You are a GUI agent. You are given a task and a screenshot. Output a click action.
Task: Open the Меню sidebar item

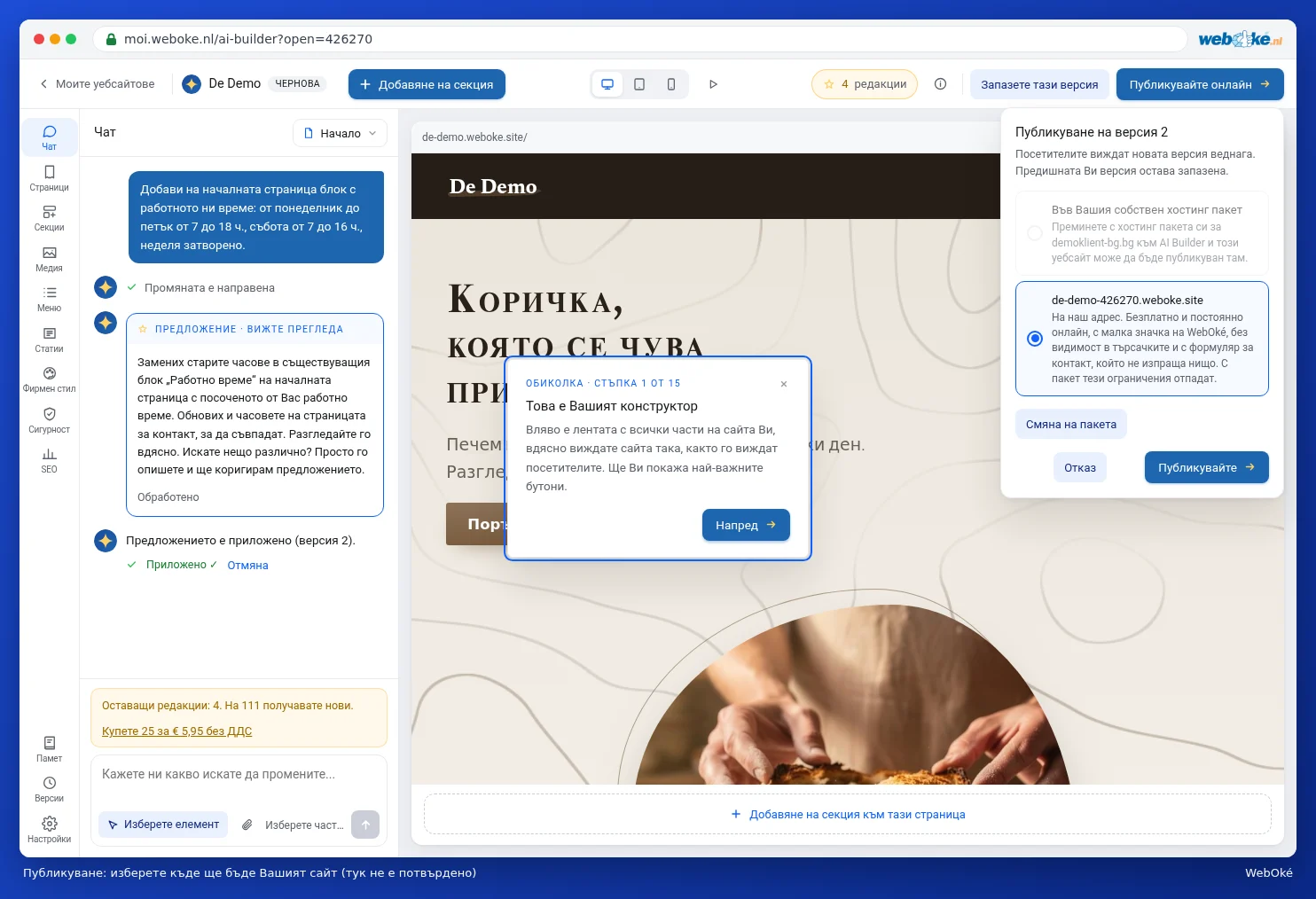(x=49, y=299)
